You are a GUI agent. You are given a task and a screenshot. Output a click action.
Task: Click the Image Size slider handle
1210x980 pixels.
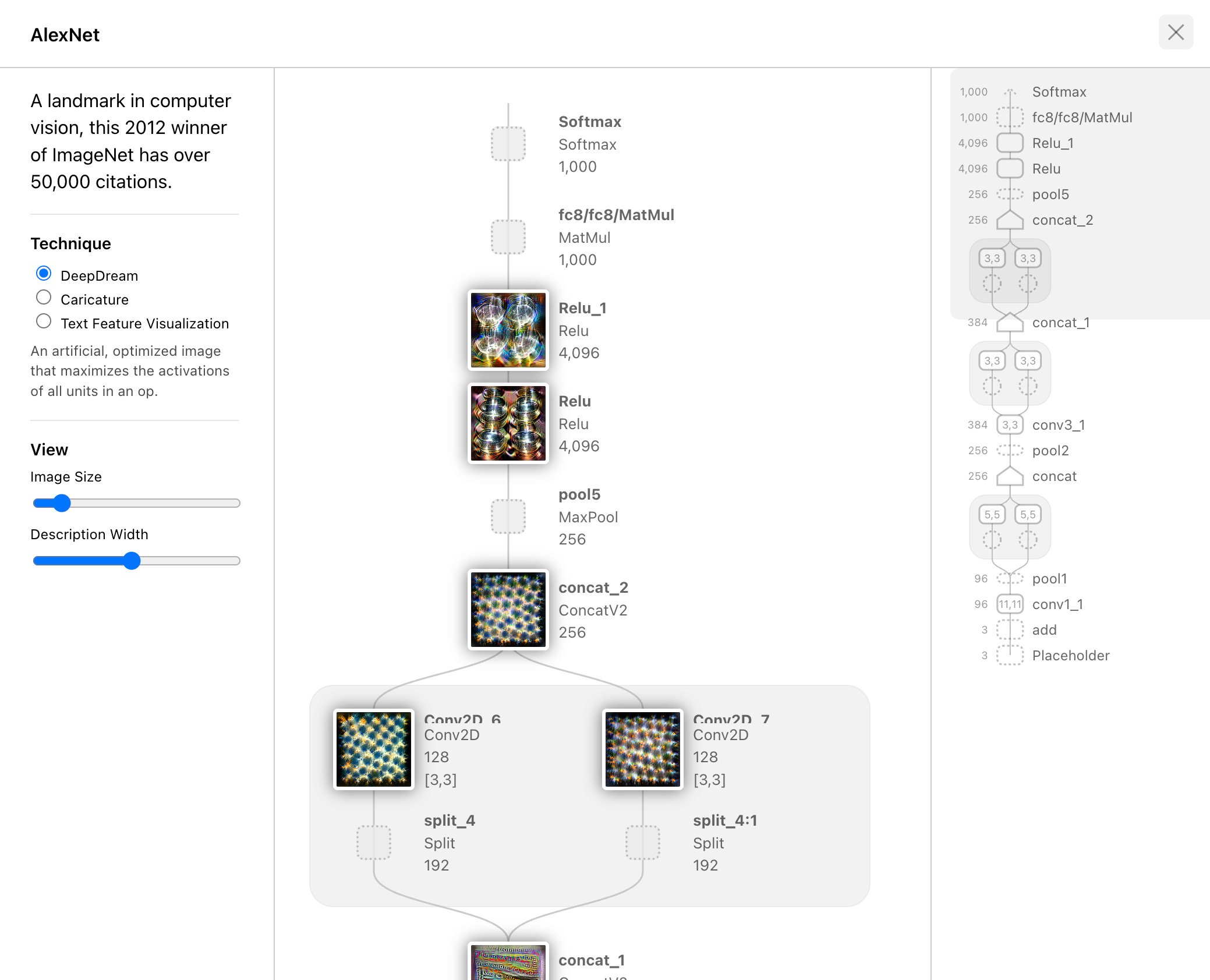tap(62, 503)
